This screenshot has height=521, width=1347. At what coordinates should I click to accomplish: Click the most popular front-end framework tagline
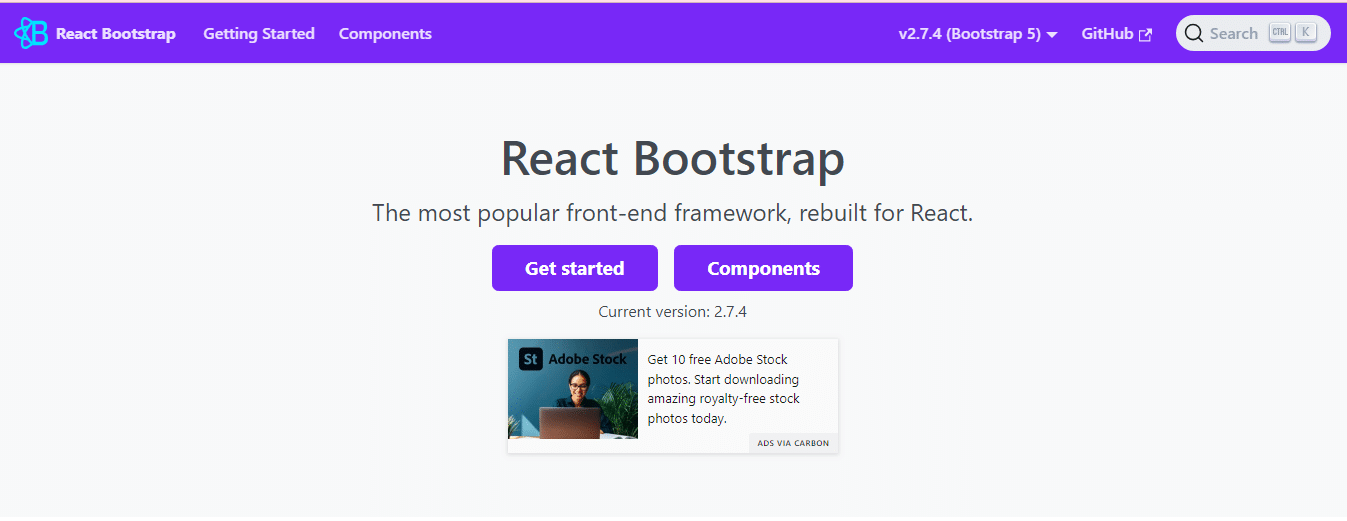[x=673, y=213]
